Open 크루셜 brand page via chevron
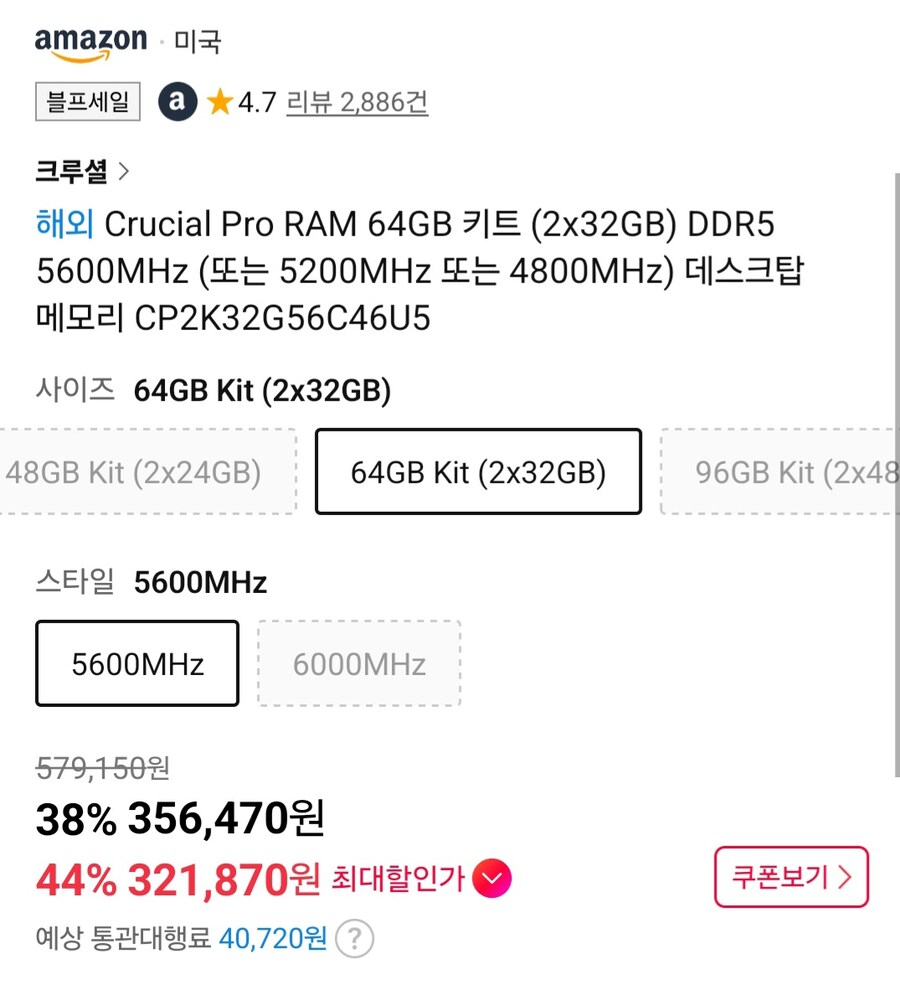Screen dimensions: 900x990 [x=125, y=171]
